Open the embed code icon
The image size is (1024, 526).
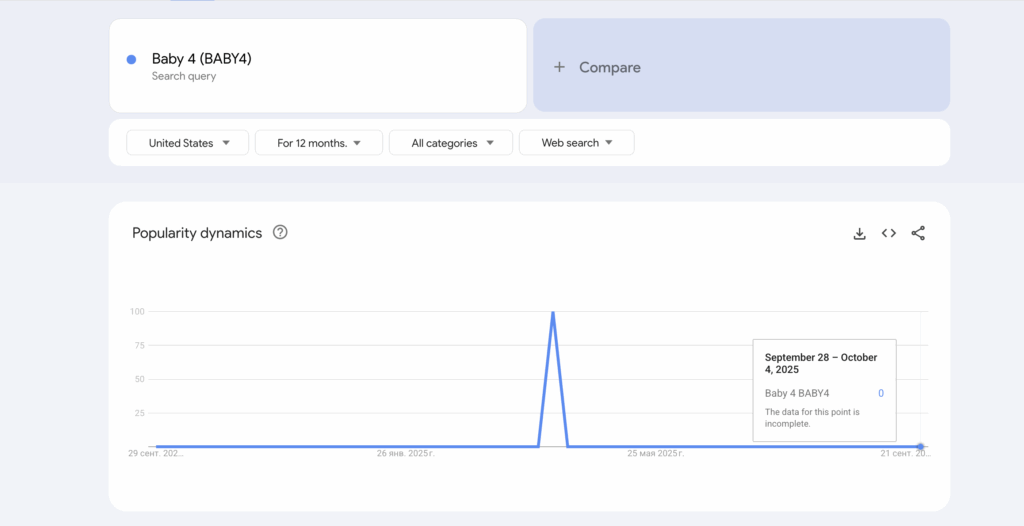pos(888,234)
